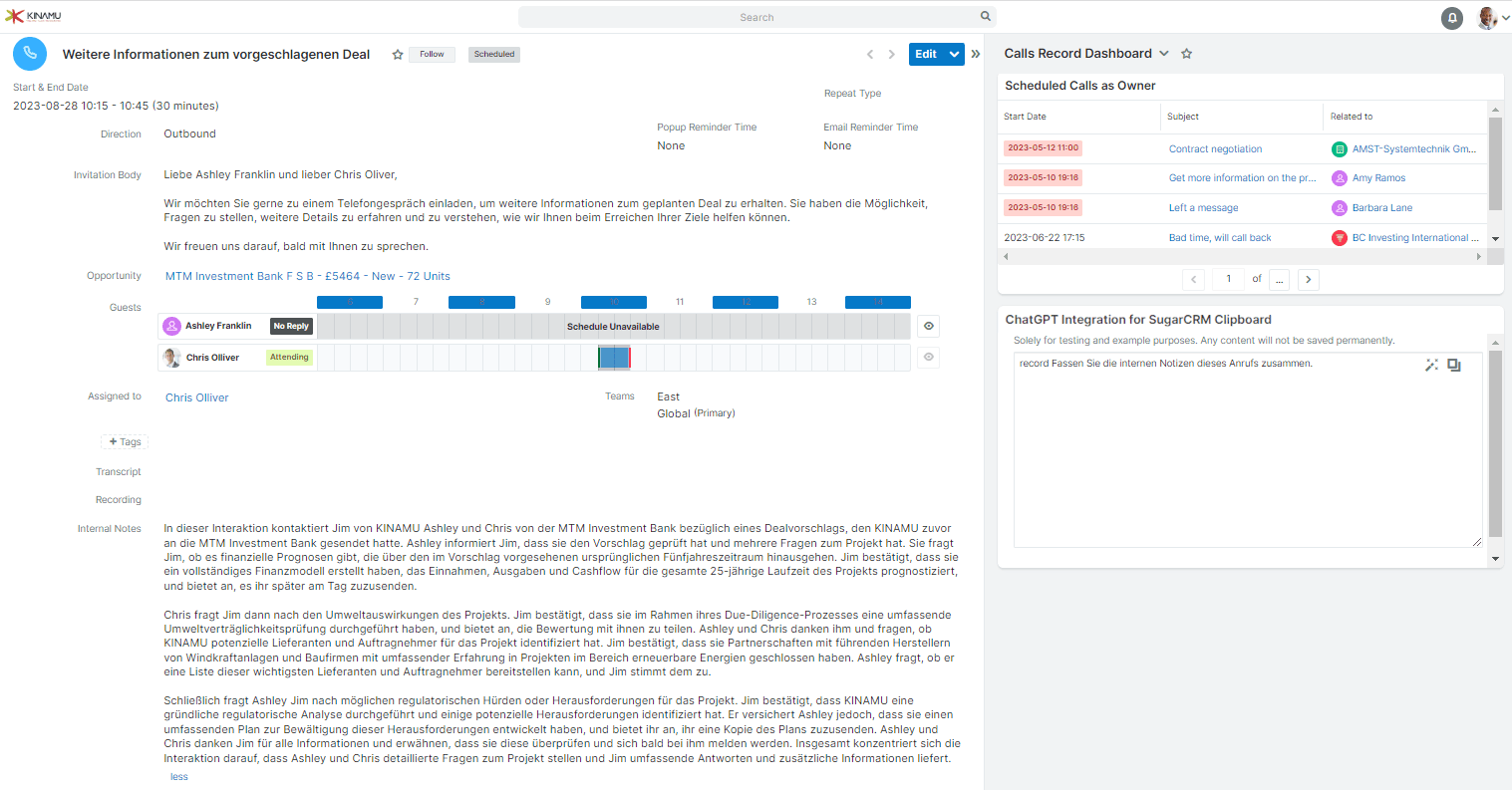Go to the previous record arrow
Screen dimensions: 1512x790
tap(869, 55)
